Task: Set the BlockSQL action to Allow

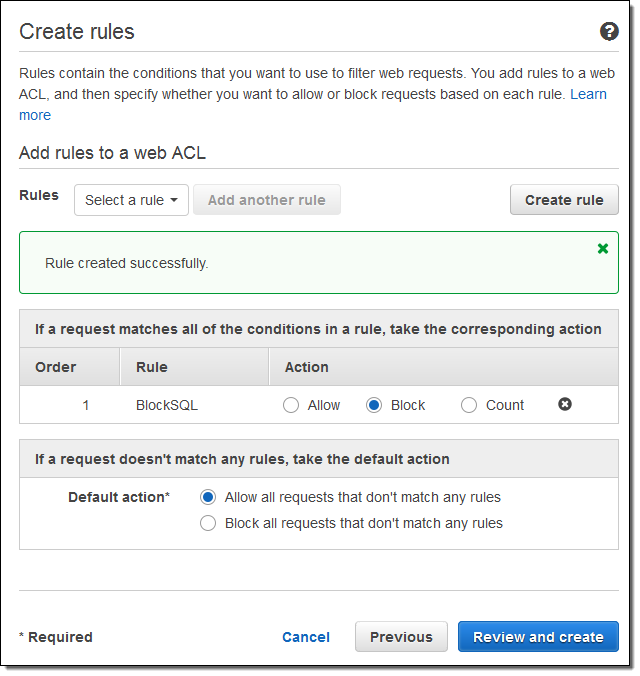Action: tap(291, 405)
